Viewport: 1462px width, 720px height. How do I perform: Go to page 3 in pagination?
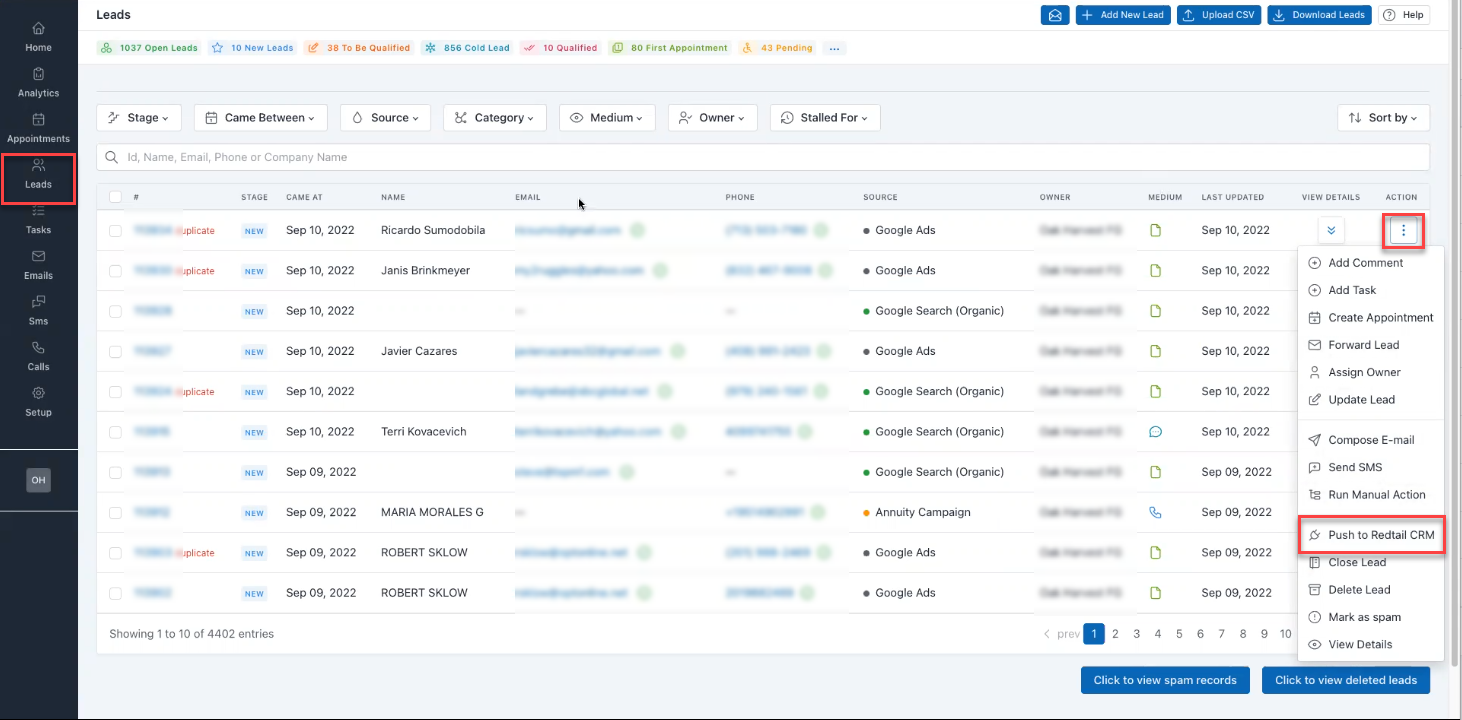click(1137, 634)
